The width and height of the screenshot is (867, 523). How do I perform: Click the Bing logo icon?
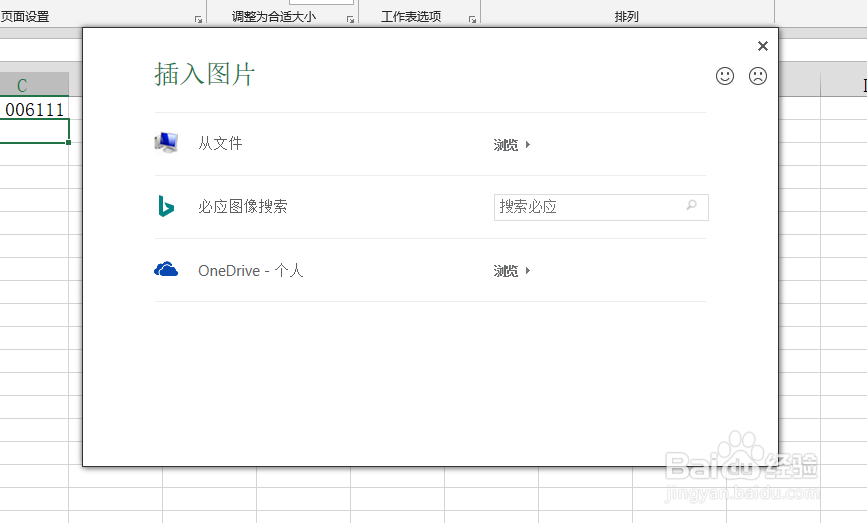(x=166, y=206)
